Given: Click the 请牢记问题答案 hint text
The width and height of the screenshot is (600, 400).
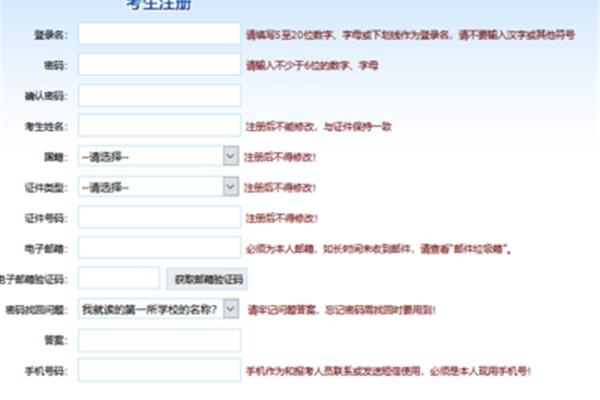Looking at the screenshot, I should tap(341, 310).
